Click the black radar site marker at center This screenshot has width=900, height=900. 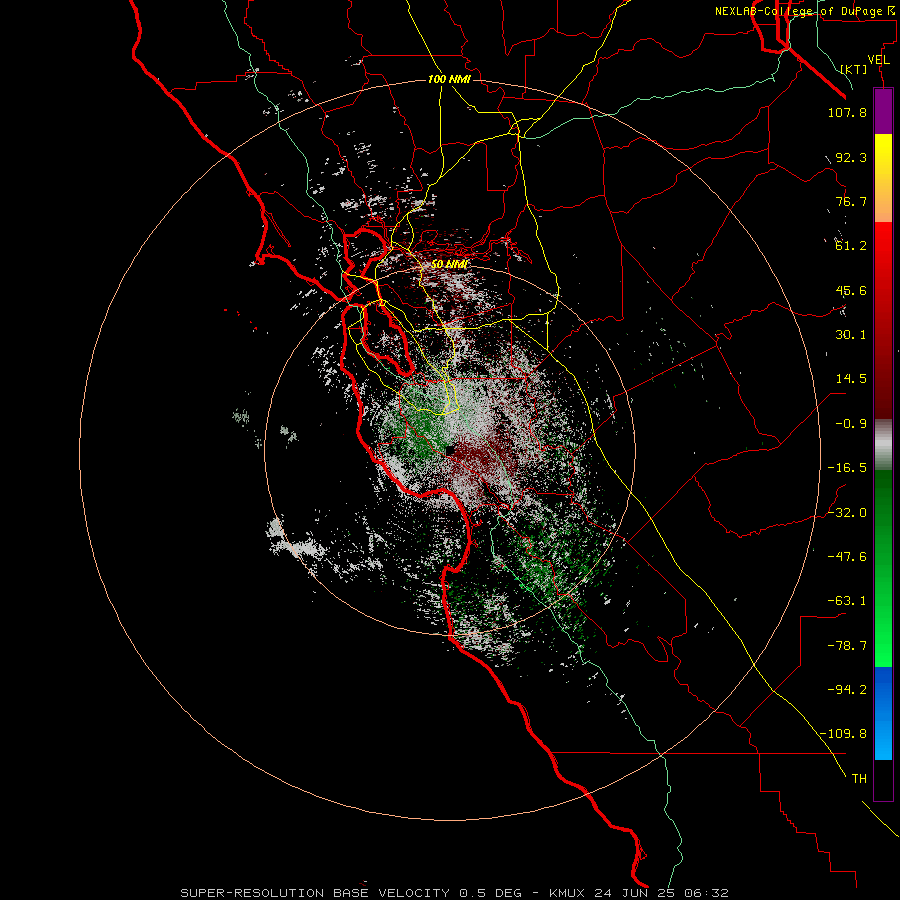click(450, 451)
